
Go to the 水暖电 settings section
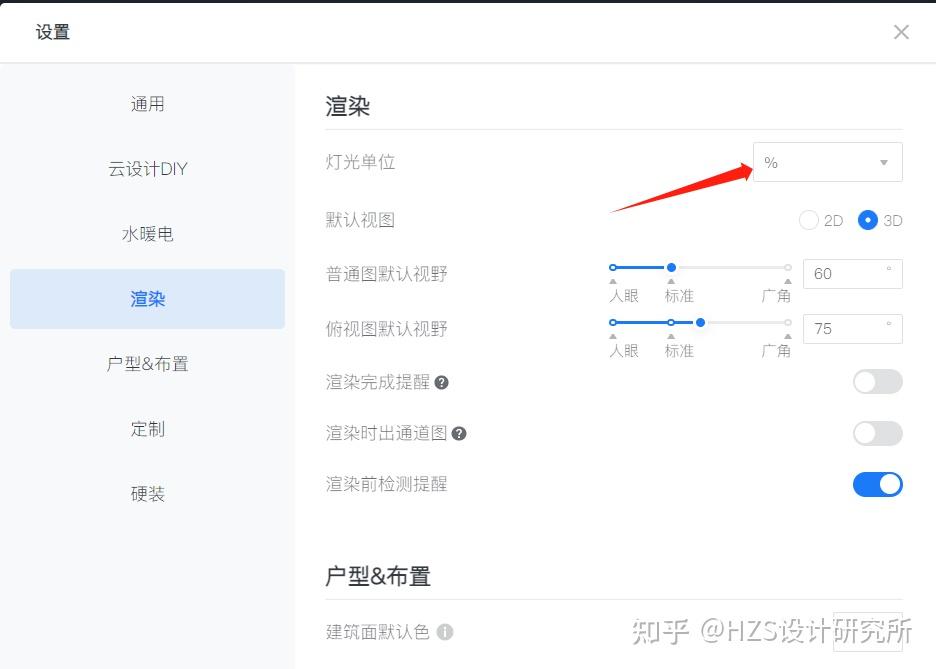147,234
